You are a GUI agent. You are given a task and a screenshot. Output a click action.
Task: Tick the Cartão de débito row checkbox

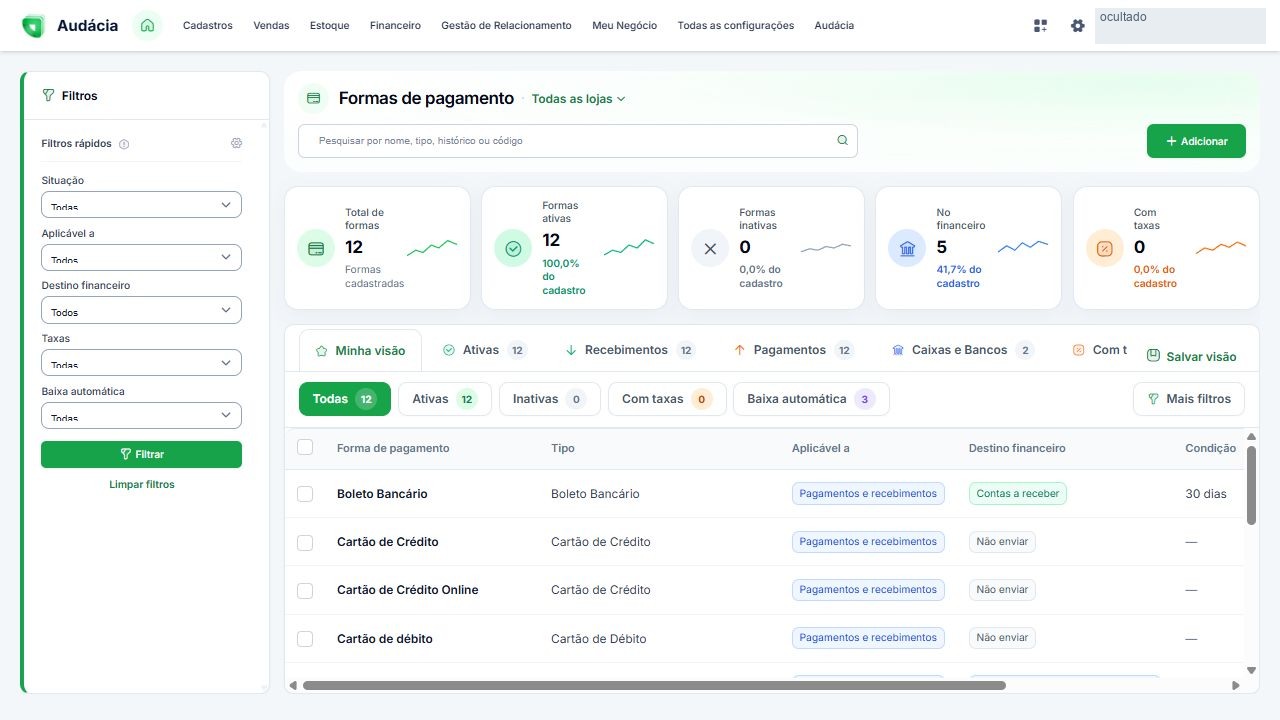305,639
